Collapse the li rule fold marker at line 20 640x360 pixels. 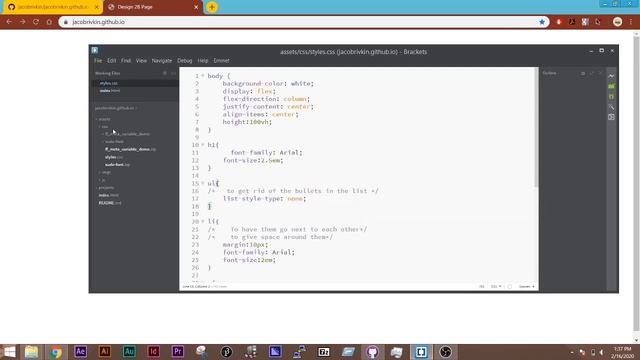(x=203, y=222)
